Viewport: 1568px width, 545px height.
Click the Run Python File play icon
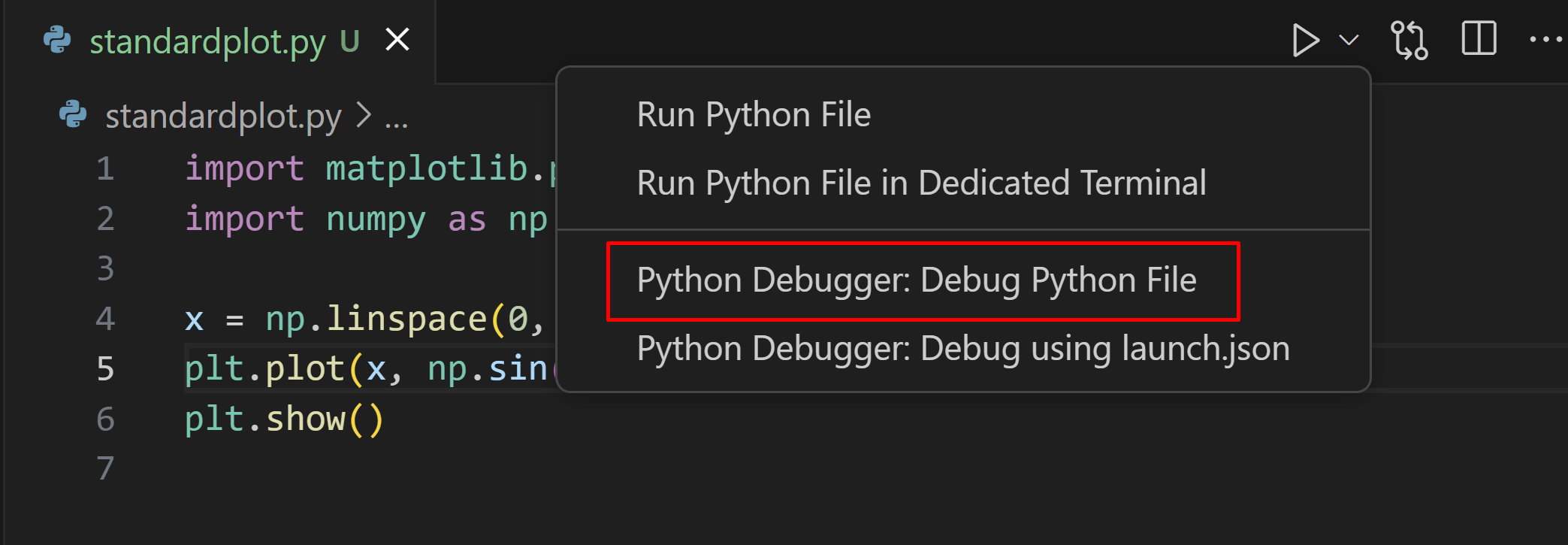(x=1305, y=41)
